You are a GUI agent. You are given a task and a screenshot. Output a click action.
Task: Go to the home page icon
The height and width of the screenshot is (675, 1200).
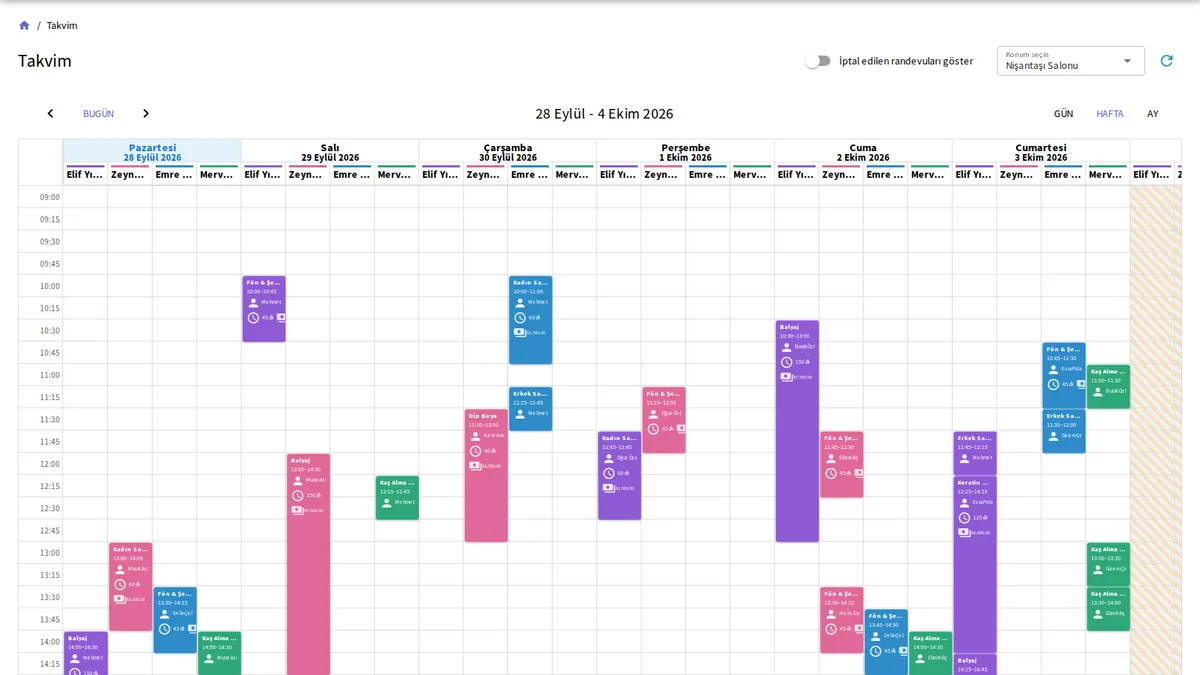click(x=24, y=25)
